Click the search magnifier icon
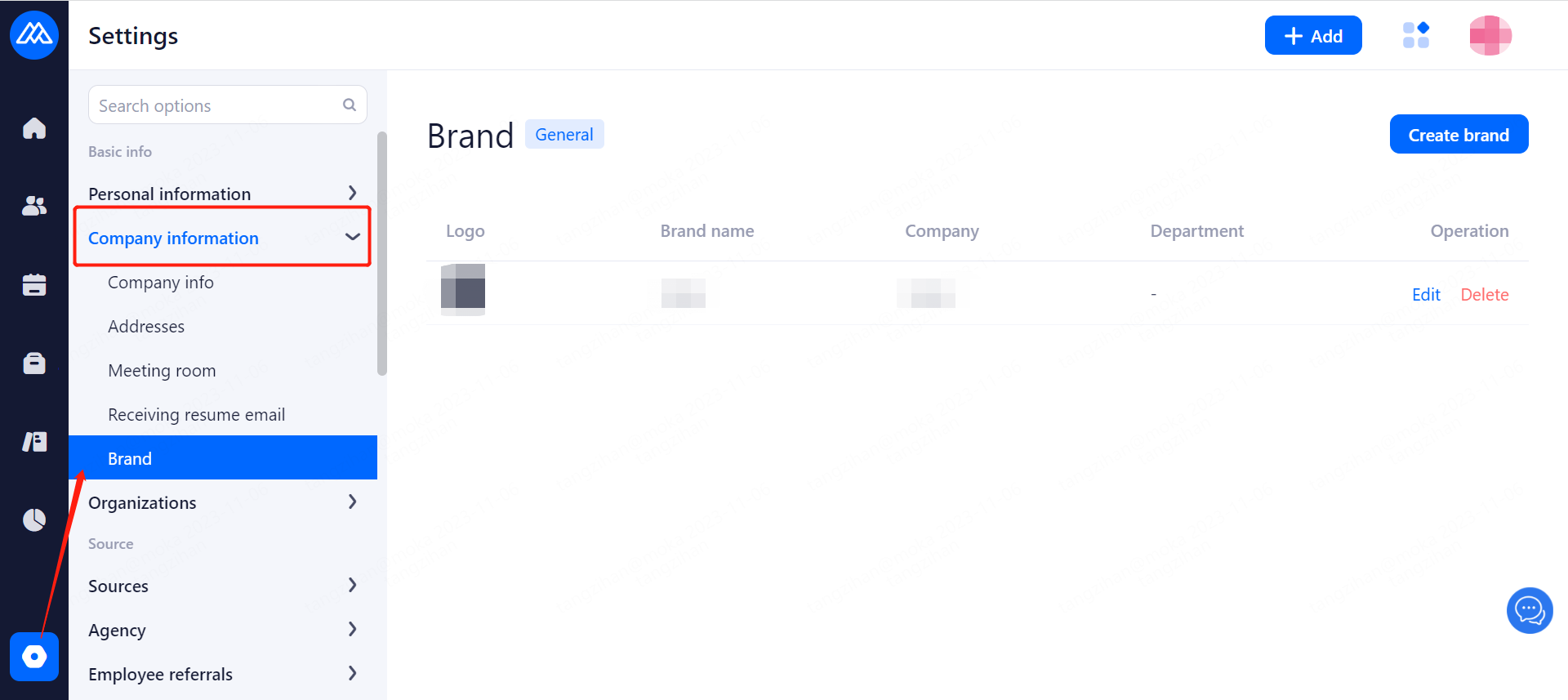Image resolution: width=1568 pixels, height=700 pixels. click(350, 105)
